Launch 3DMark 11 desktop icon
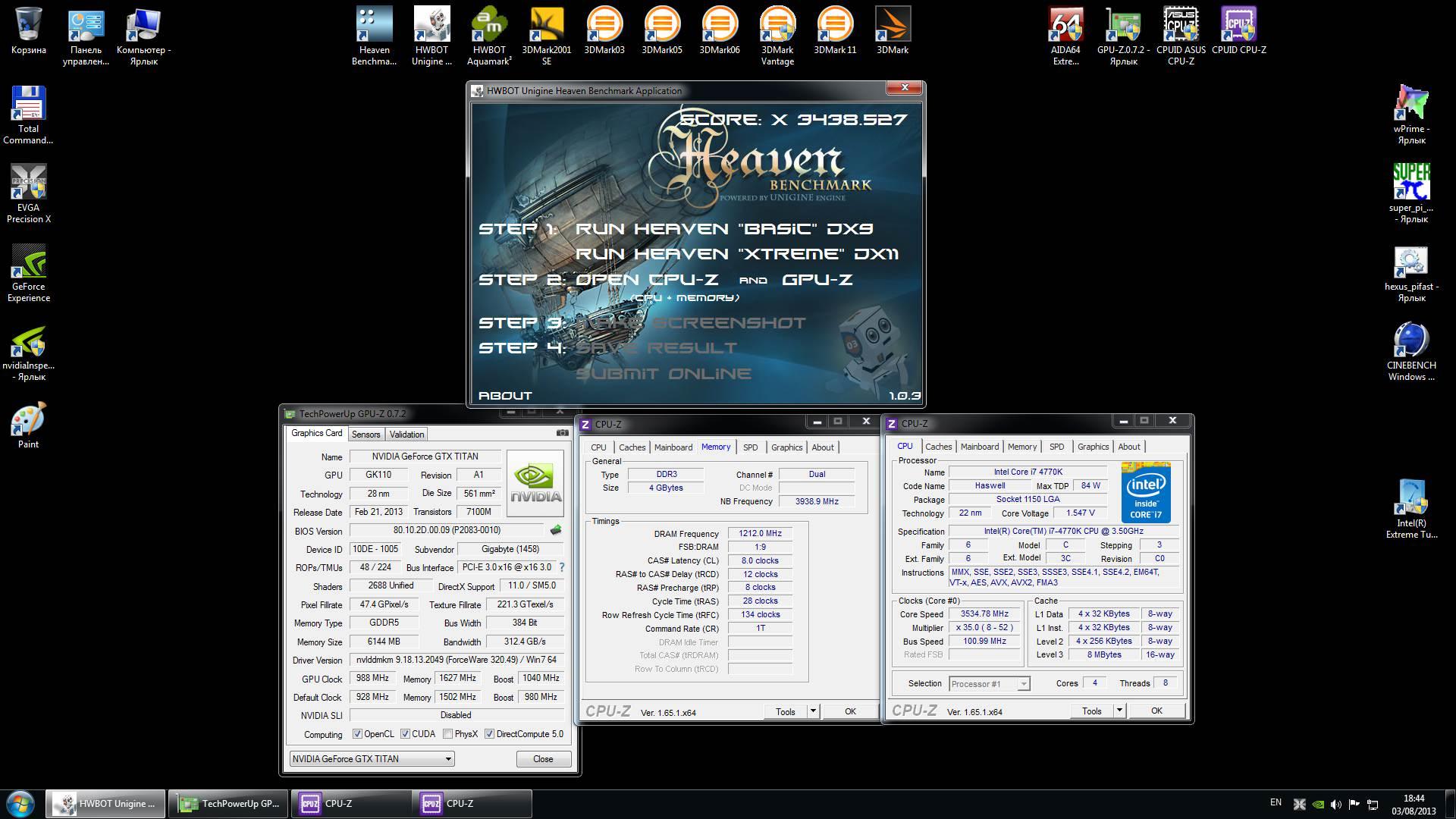 (x=835, y=33)
